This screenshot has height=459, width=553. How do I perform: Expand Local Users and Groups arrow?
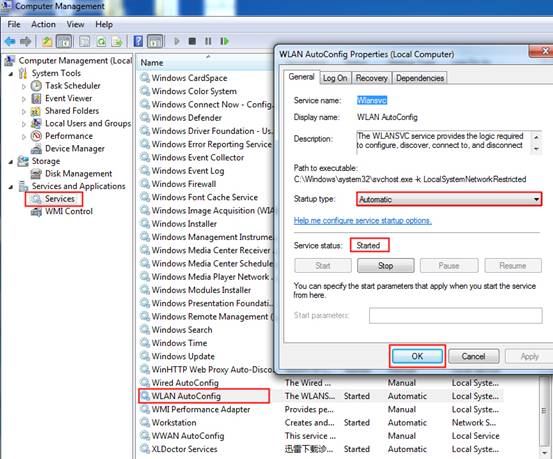[x=24, y=124]
